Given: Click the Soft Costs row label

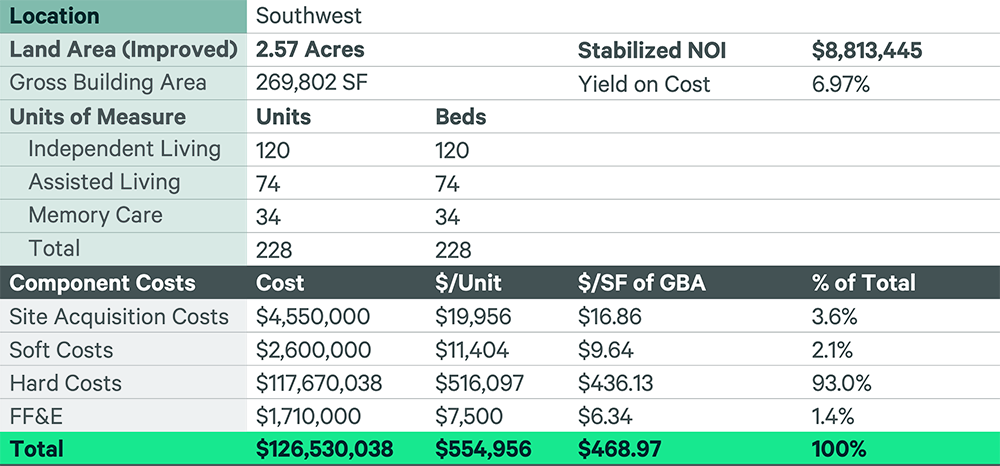Looking at the screenshot, I should coord(61,350).
